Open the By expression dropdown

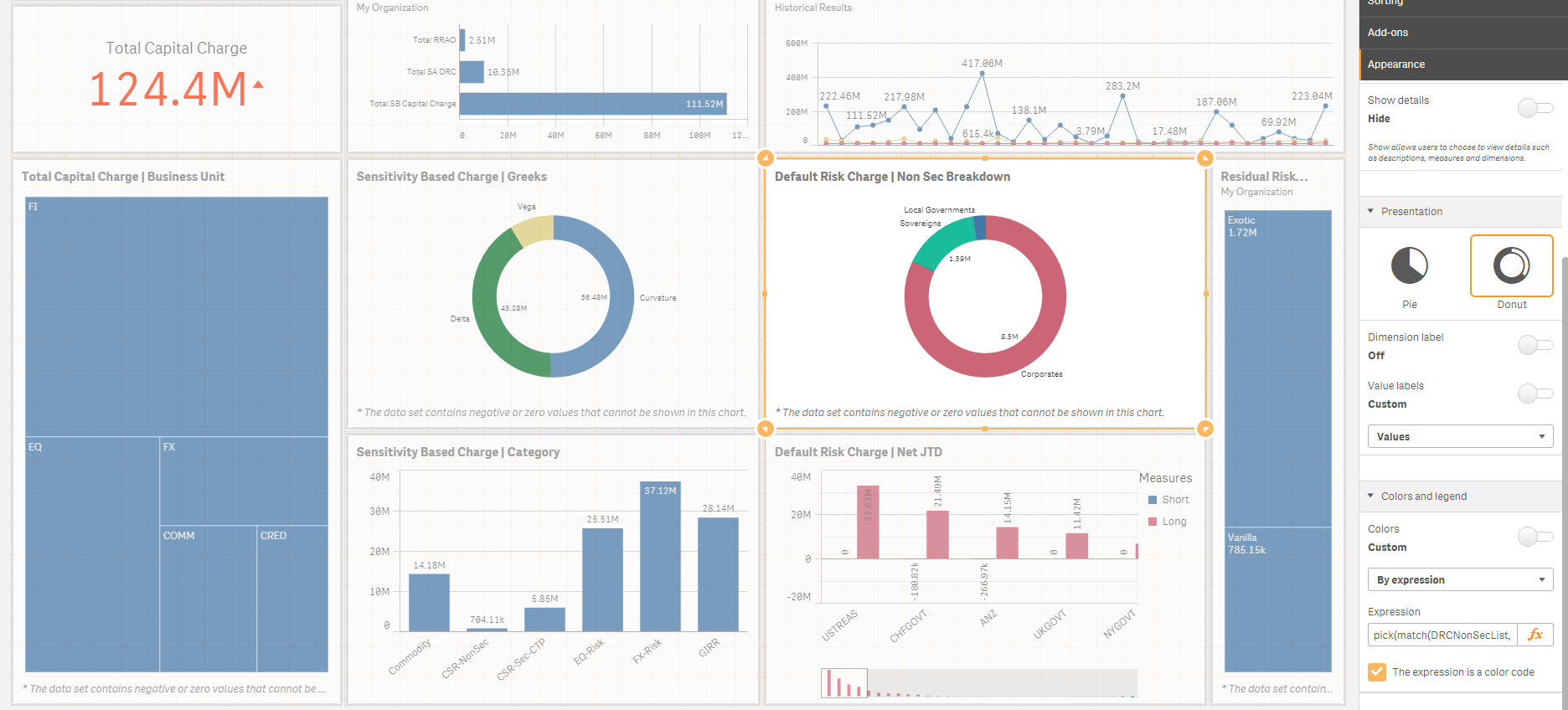click(x=1461, y=580)
